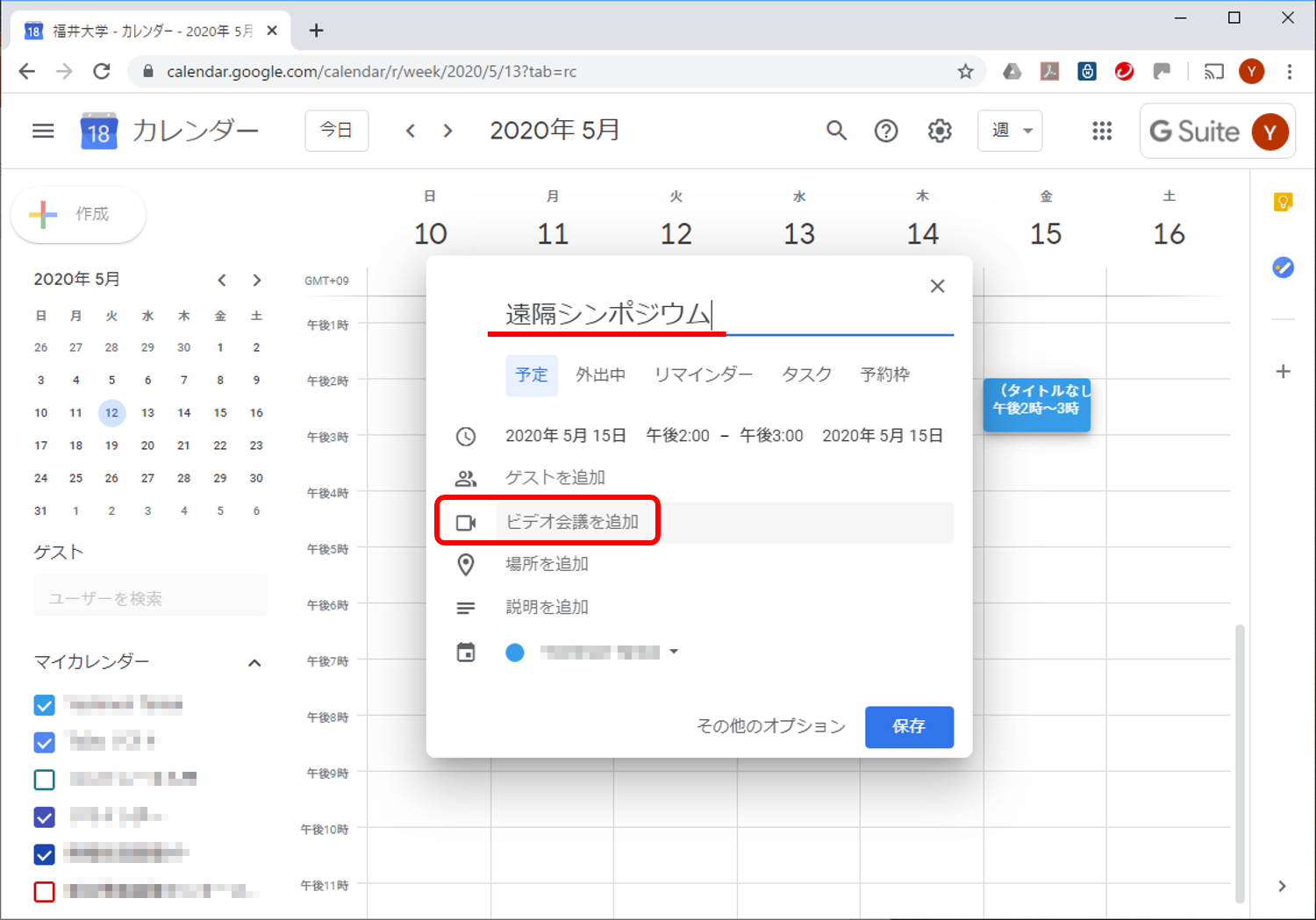Close the event creation dialog
The image size is (1316, 920).
(x=937, y=286)
